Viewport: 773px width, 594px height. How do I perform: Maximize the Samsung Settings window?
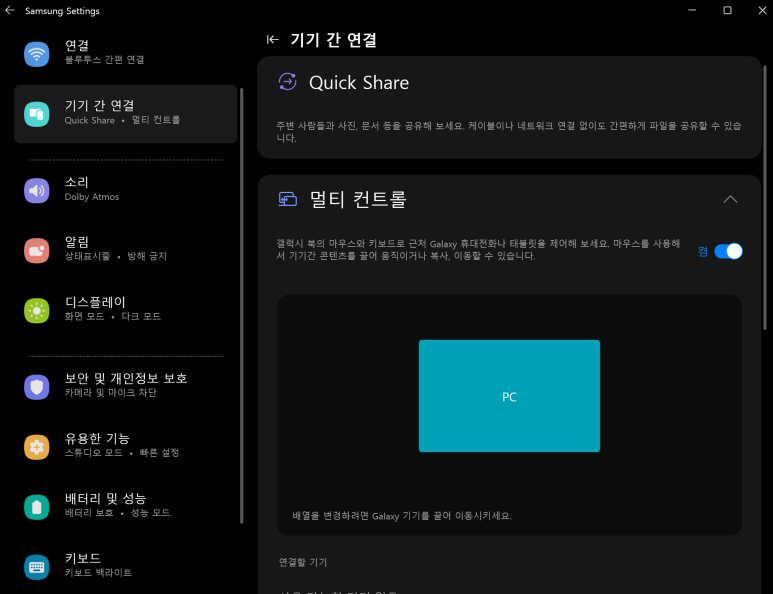727,10
